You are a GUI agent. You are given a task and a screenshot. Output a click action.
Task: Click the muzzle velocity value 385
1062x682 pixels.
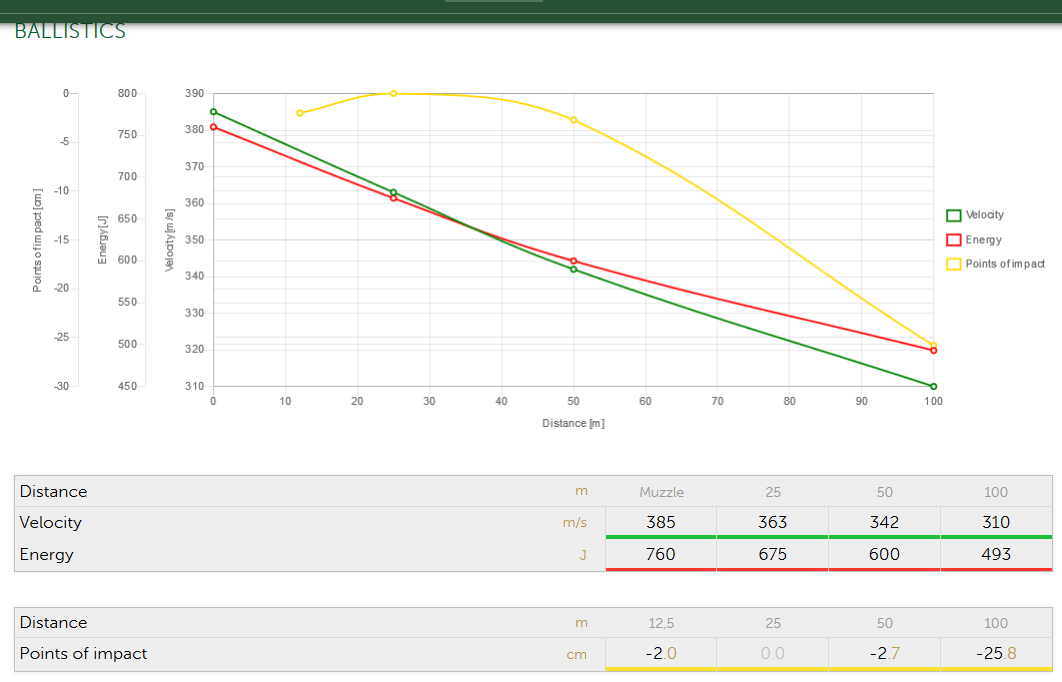pyautogui.click(x=661, y=522)
